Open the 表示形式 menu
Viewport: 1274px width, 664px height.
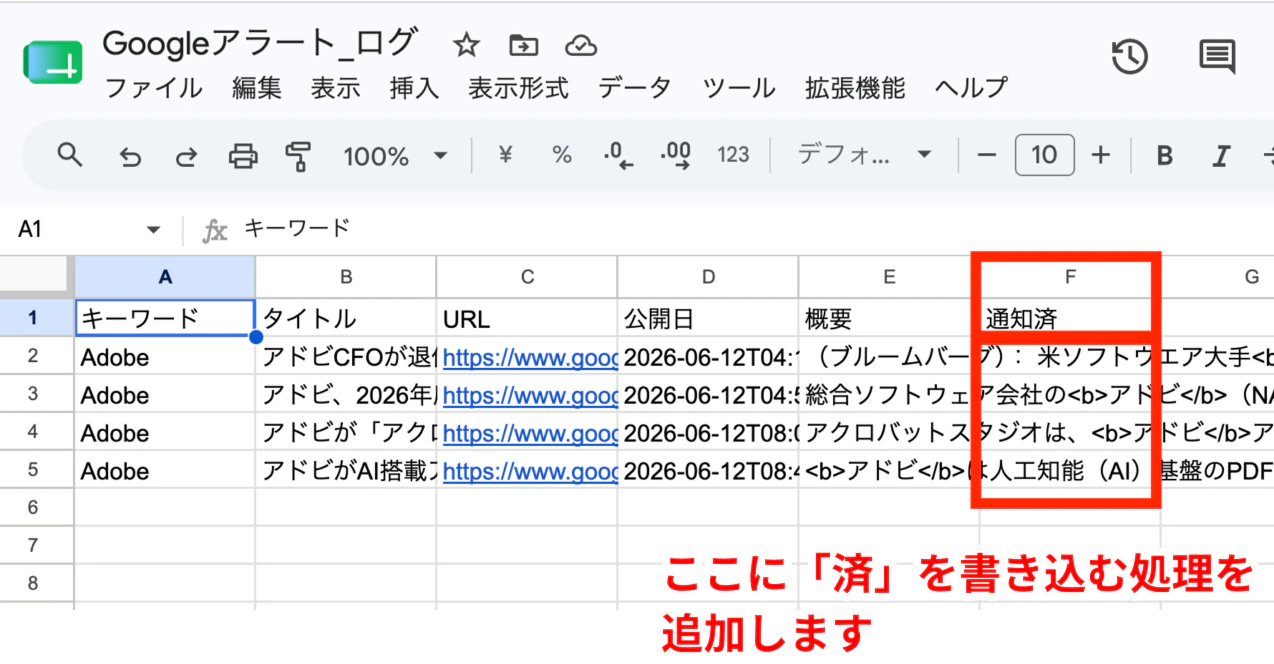pyautogui.click(x=518, y=88)
